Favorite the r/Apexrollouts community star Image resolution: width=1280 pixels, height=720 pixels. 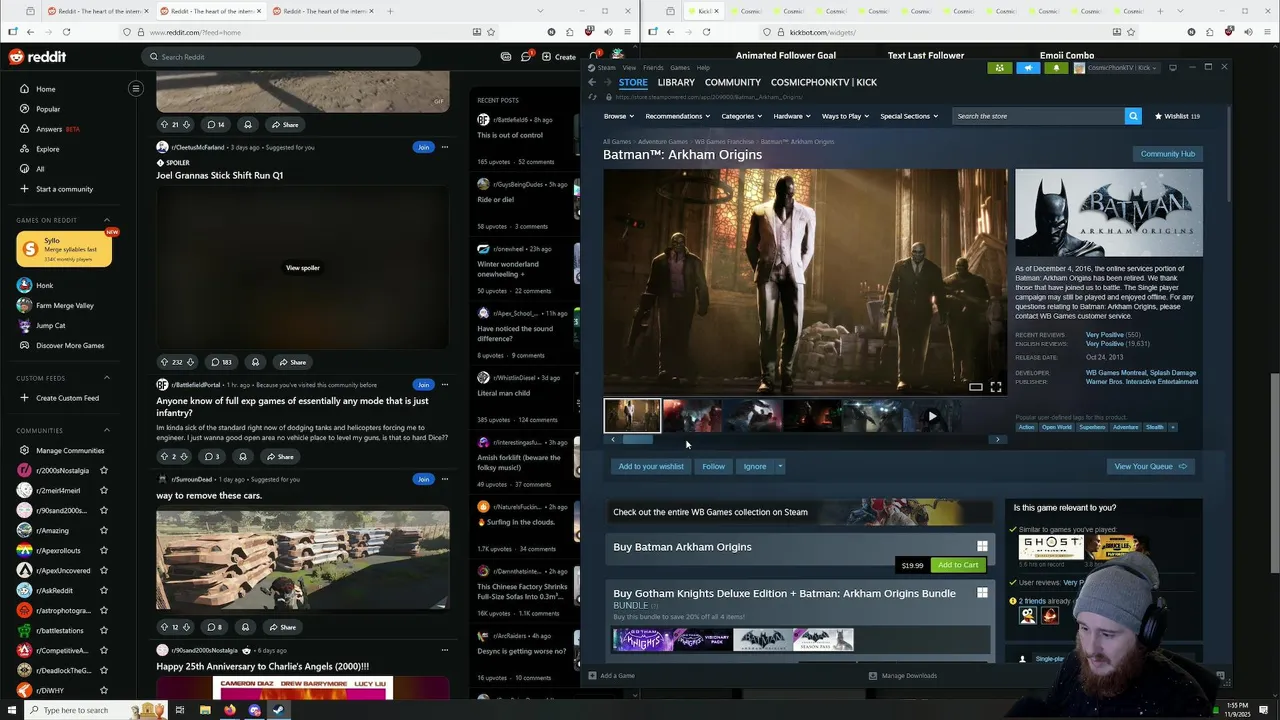tap(104, 550)
